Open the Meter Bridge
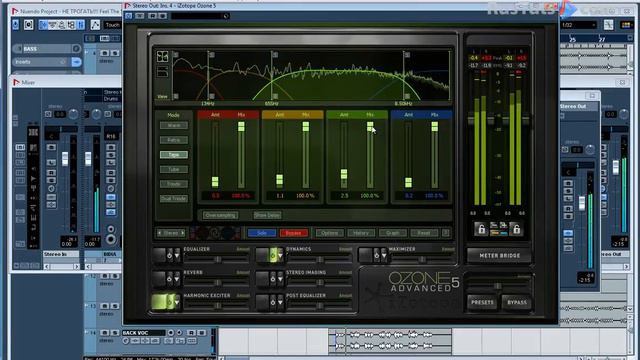The width and height of the screenshot is (640, 360). (x=499, y=256)
